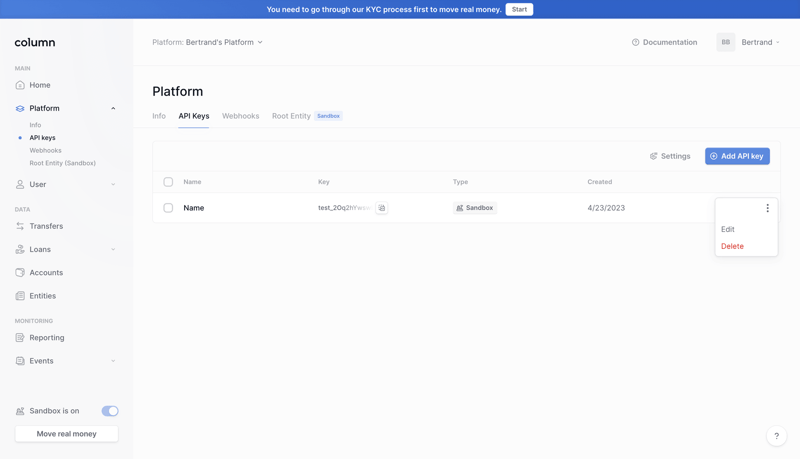
Task: Click the 4/23/2023 created date
Action: pos(606,208)
